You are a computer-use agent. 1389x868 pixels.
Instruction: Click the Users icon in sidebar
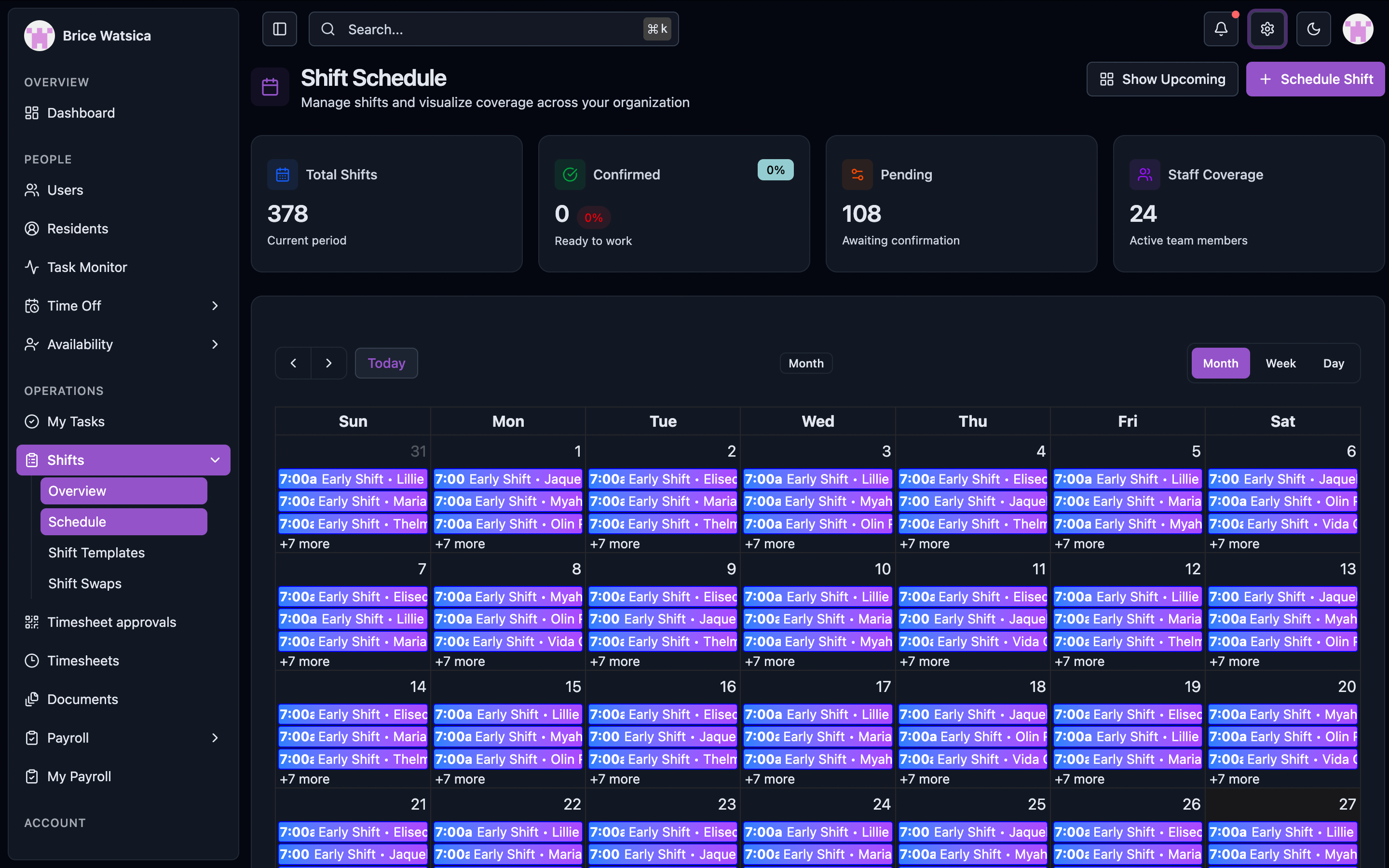31,190
